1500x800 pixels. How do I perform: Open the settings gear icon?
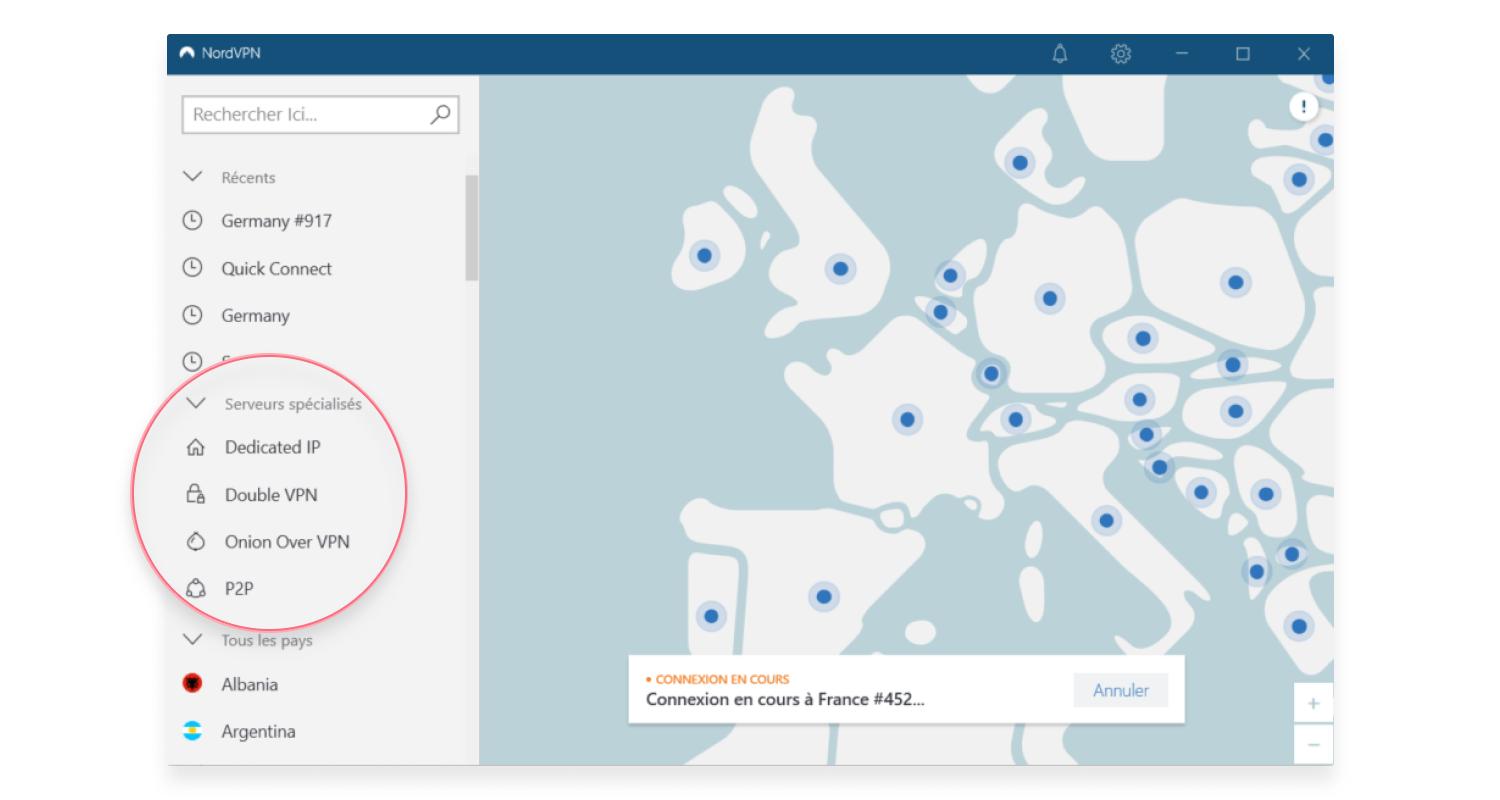(x=1121, y=54)
